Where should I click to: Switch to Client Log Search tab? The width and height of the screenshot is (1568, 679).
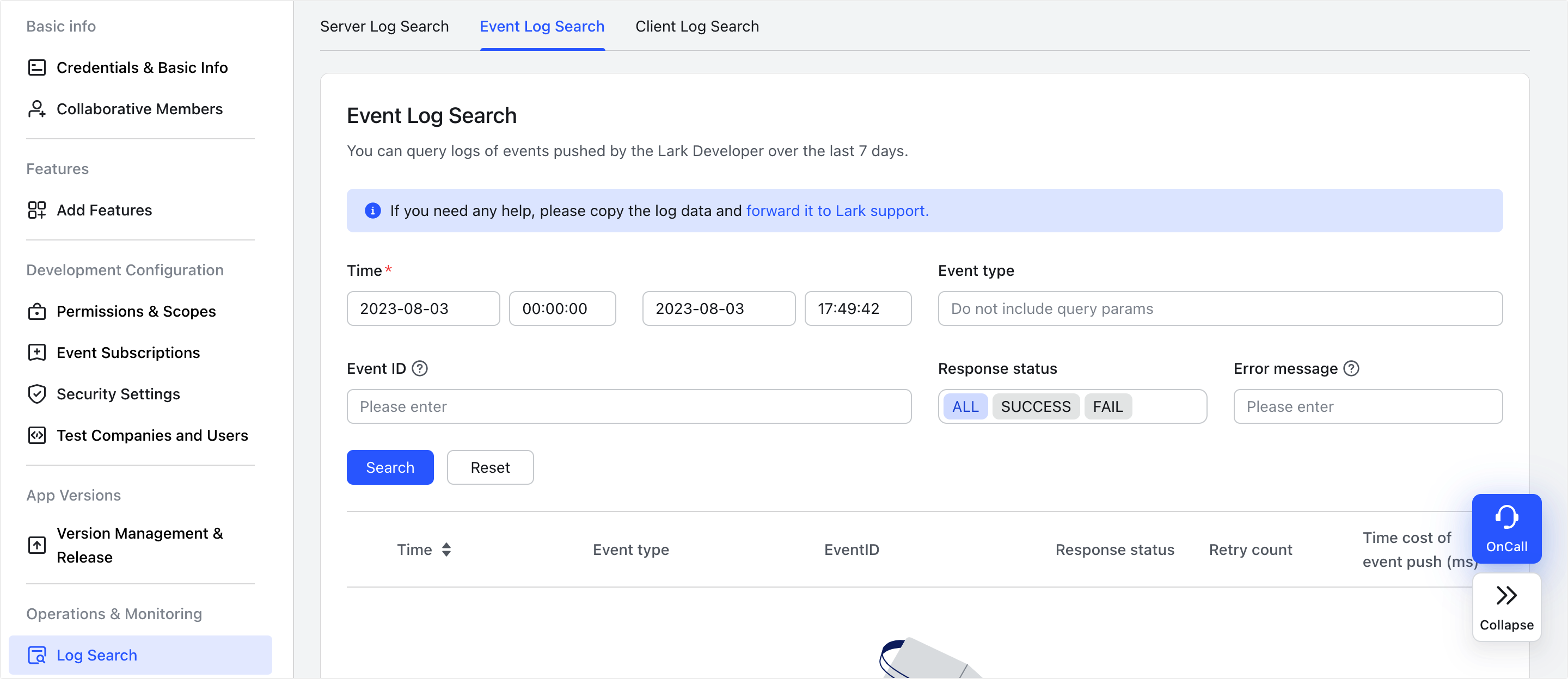(696, 26)
